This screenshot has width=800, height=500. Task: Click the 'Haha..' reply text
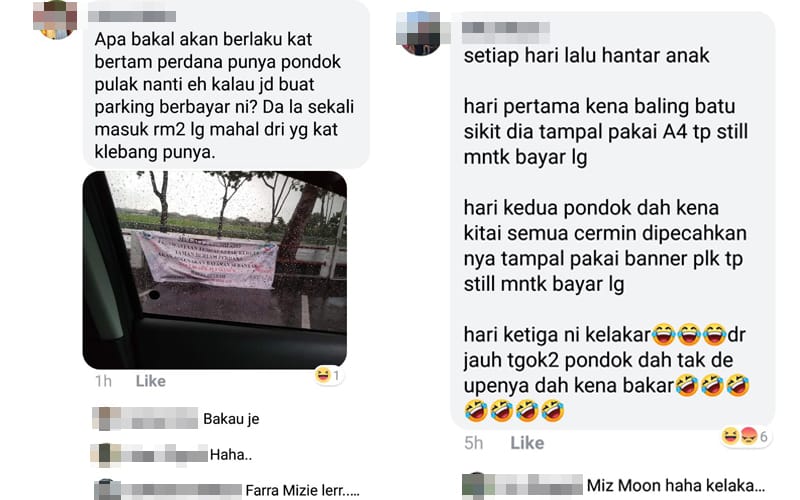coord(231,455)
